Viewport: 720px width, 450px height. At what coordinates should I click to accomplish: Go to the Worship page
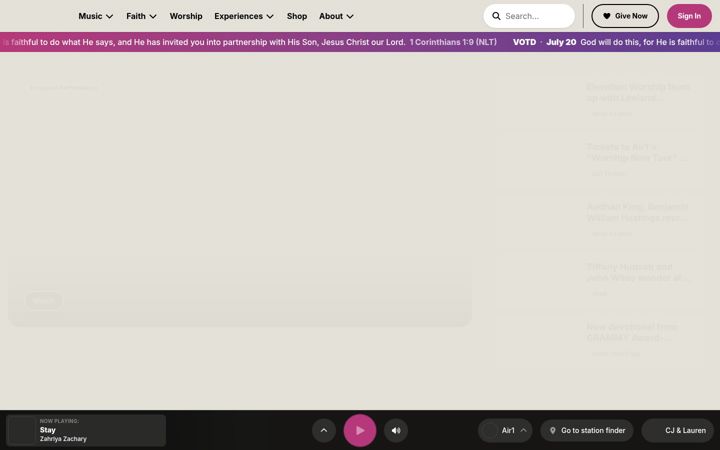coord(186,16)
